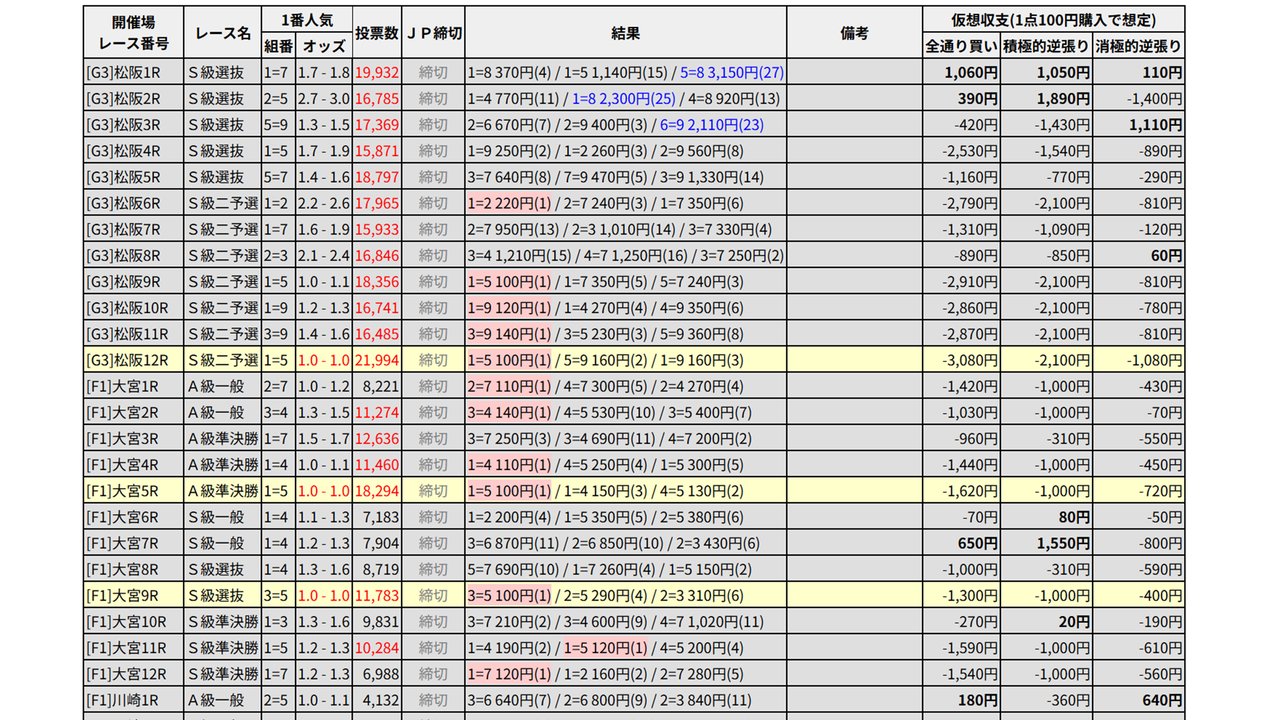
Task: Click the 投票数 column header
Action: 377,32
